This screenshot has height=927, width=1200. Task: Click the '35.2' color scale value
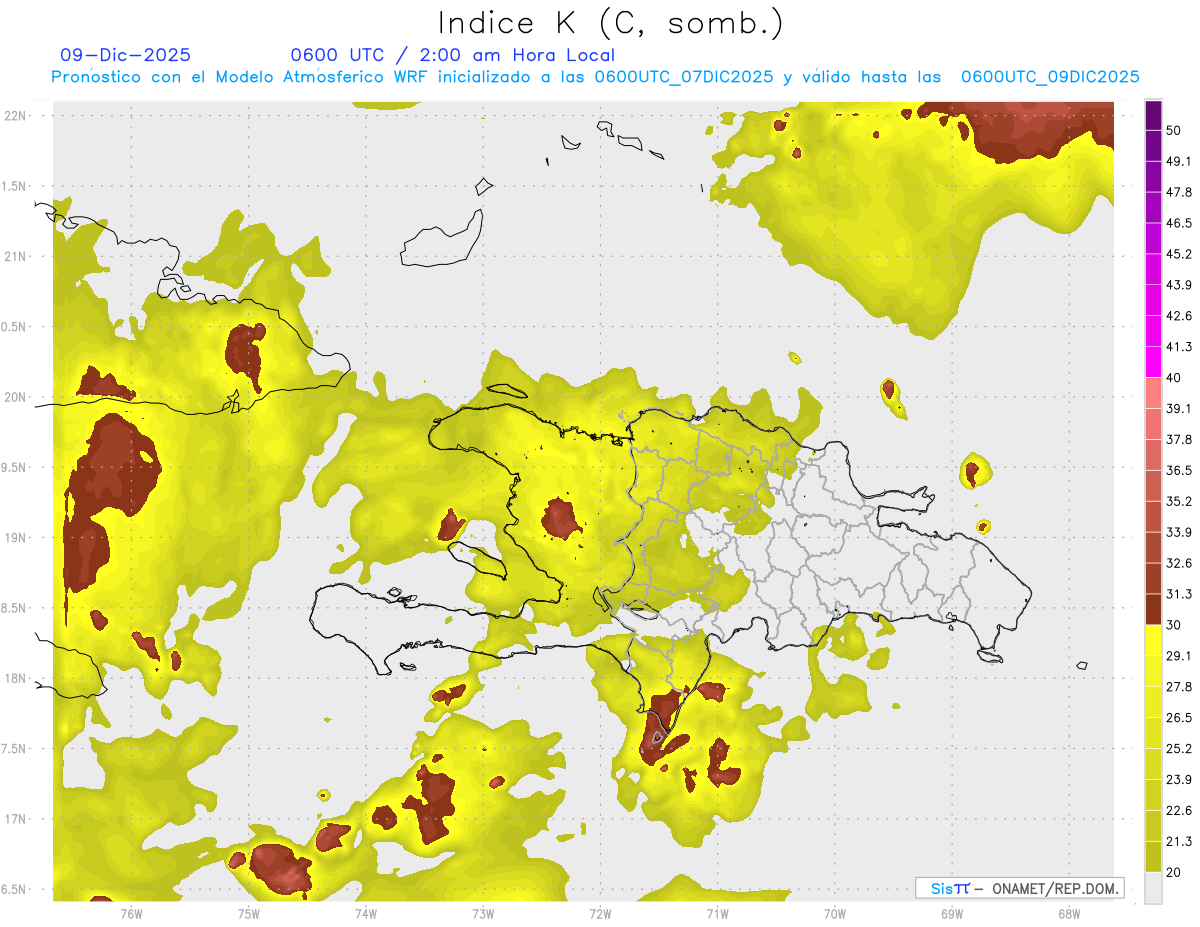pos(1178,502)
